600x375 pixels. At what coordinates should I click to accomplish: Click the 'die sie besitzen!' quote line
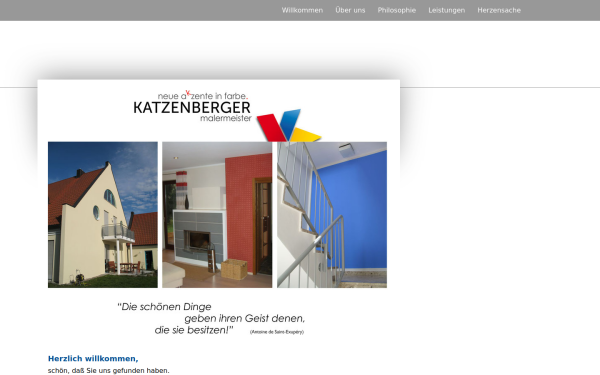coord(194,330)
